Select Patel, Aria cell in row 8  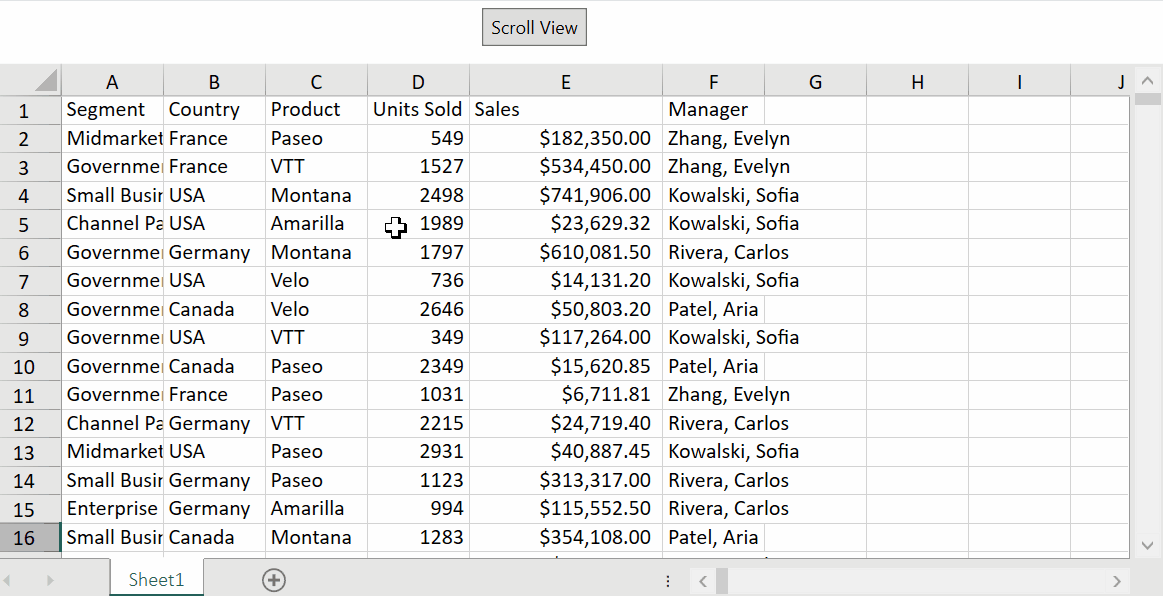[x=714, y=310]
